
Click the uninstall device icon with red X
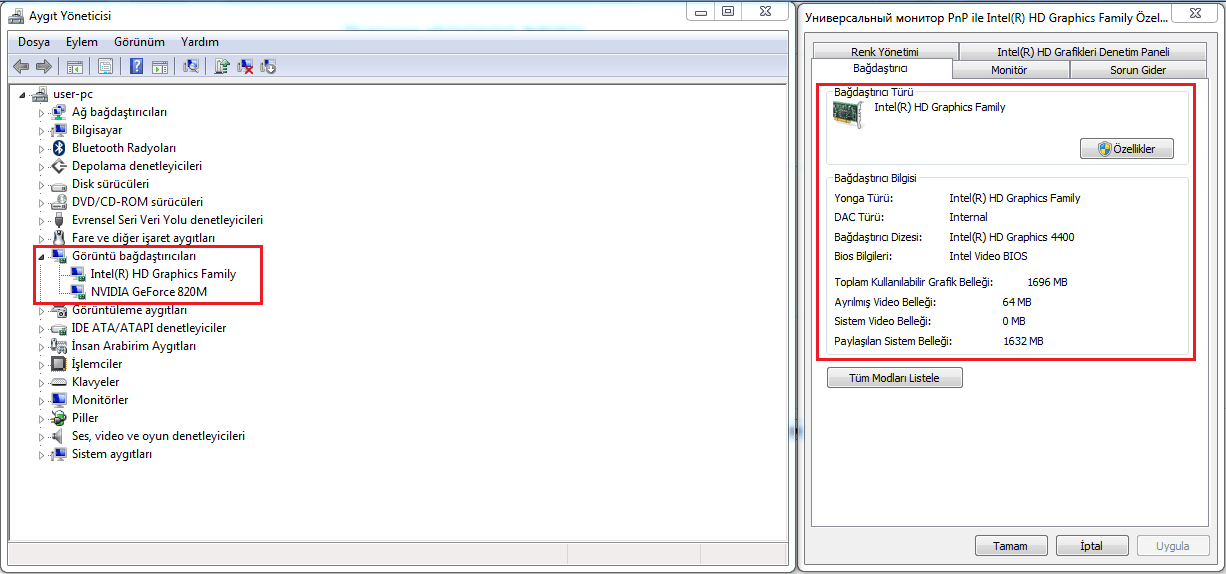[245, 66]
